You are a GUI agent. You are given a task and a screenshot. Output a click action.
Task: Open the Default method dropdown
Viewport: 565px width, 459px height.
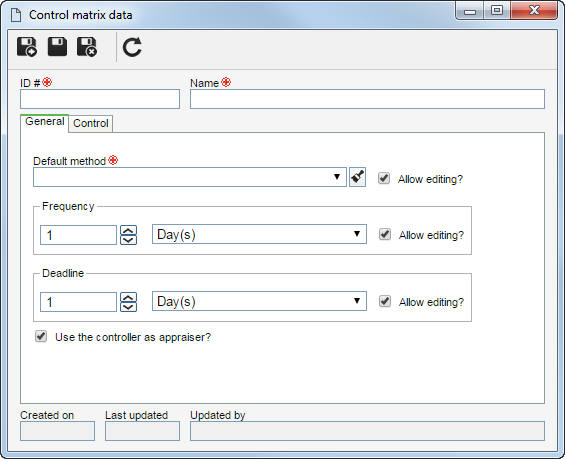(x=190, y=177)
